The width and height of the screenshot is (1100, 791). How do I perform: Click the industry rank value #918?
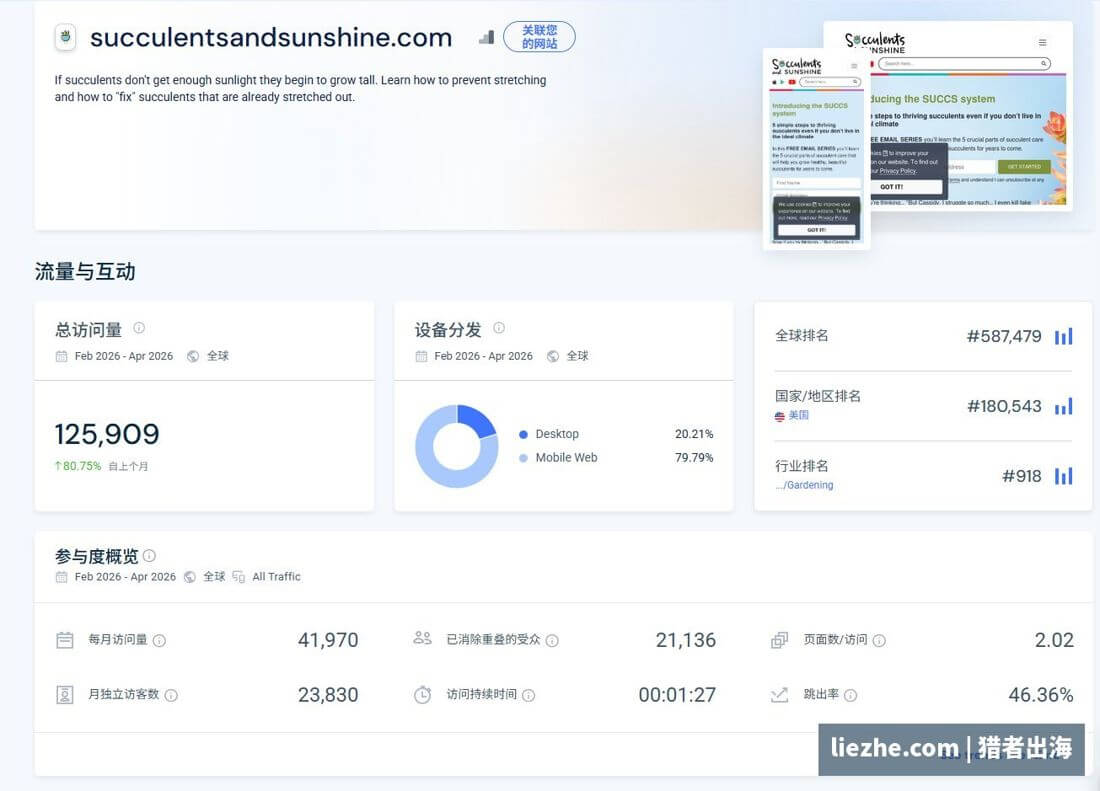pos(1022,476)
